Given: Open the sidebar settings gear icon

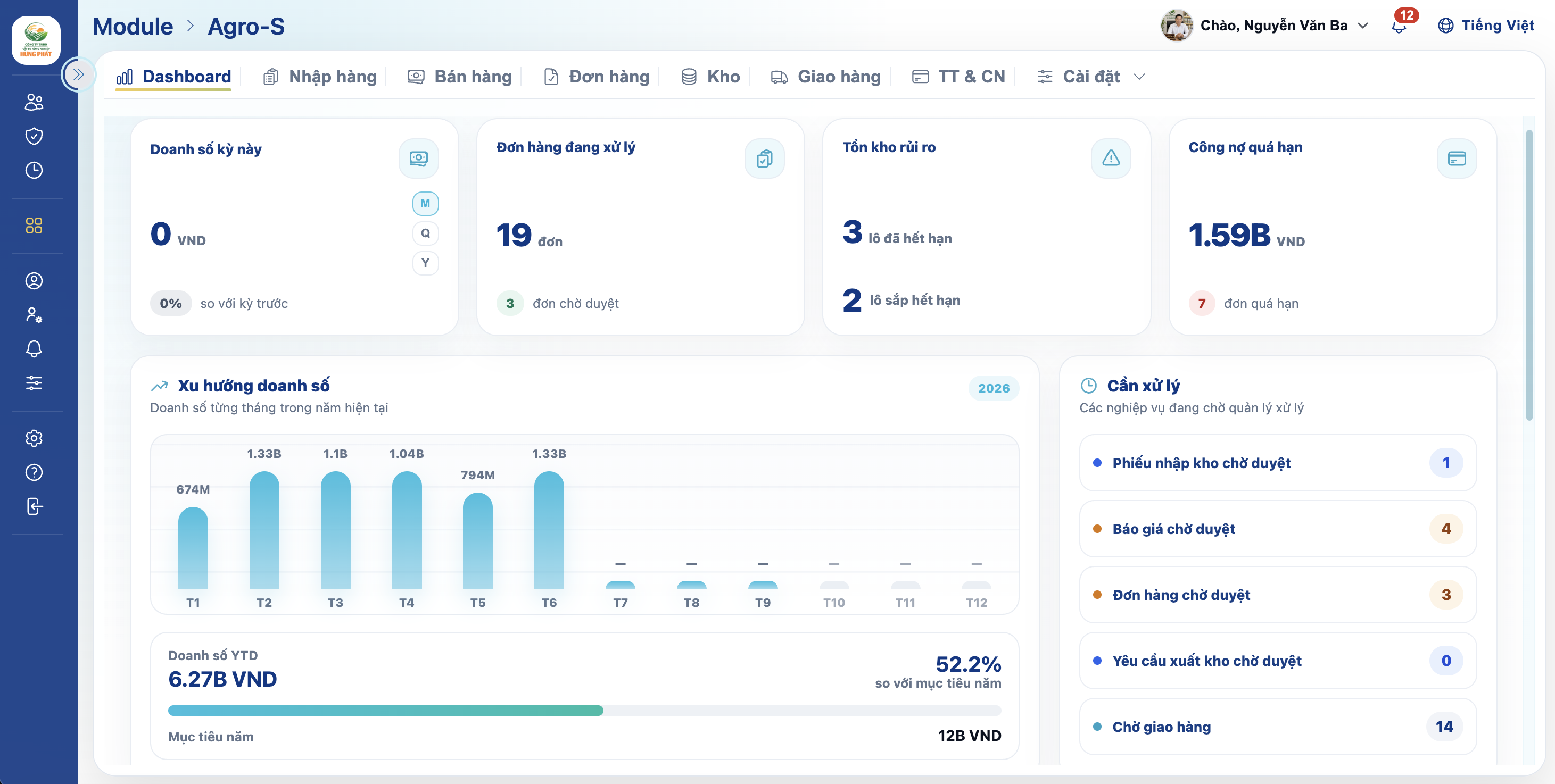Looking at the screenshot, I should pyautogui.click(x=34, y=438).
